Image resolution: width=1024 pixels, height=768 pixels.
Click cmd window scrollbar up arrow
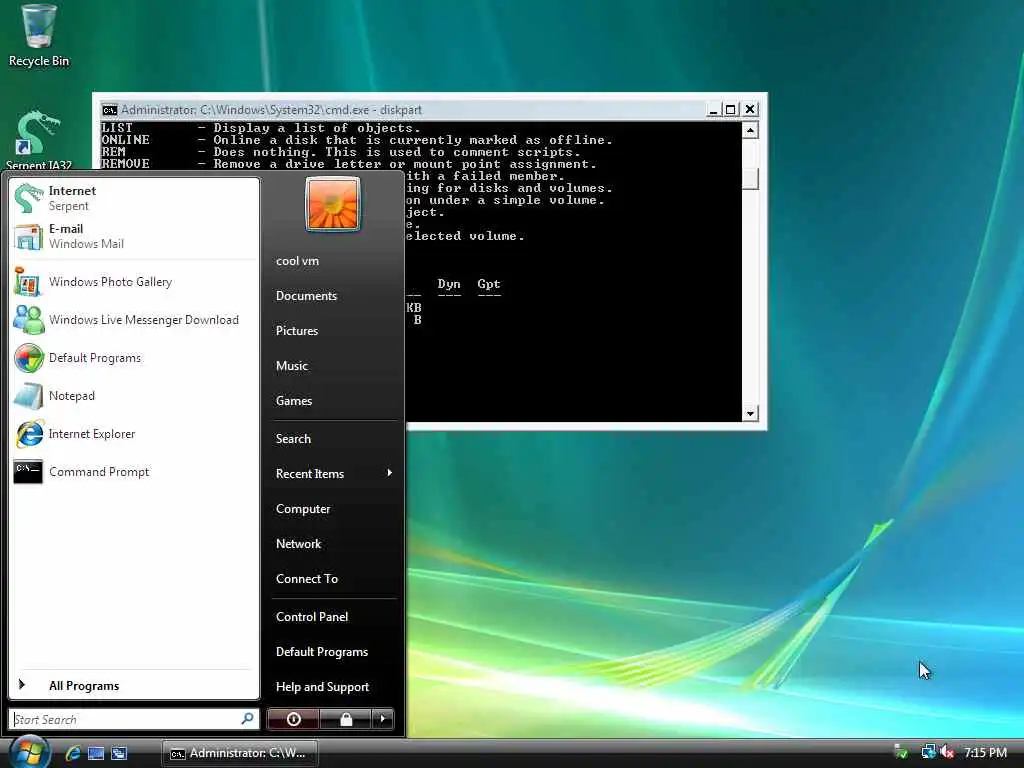point(750,131)
